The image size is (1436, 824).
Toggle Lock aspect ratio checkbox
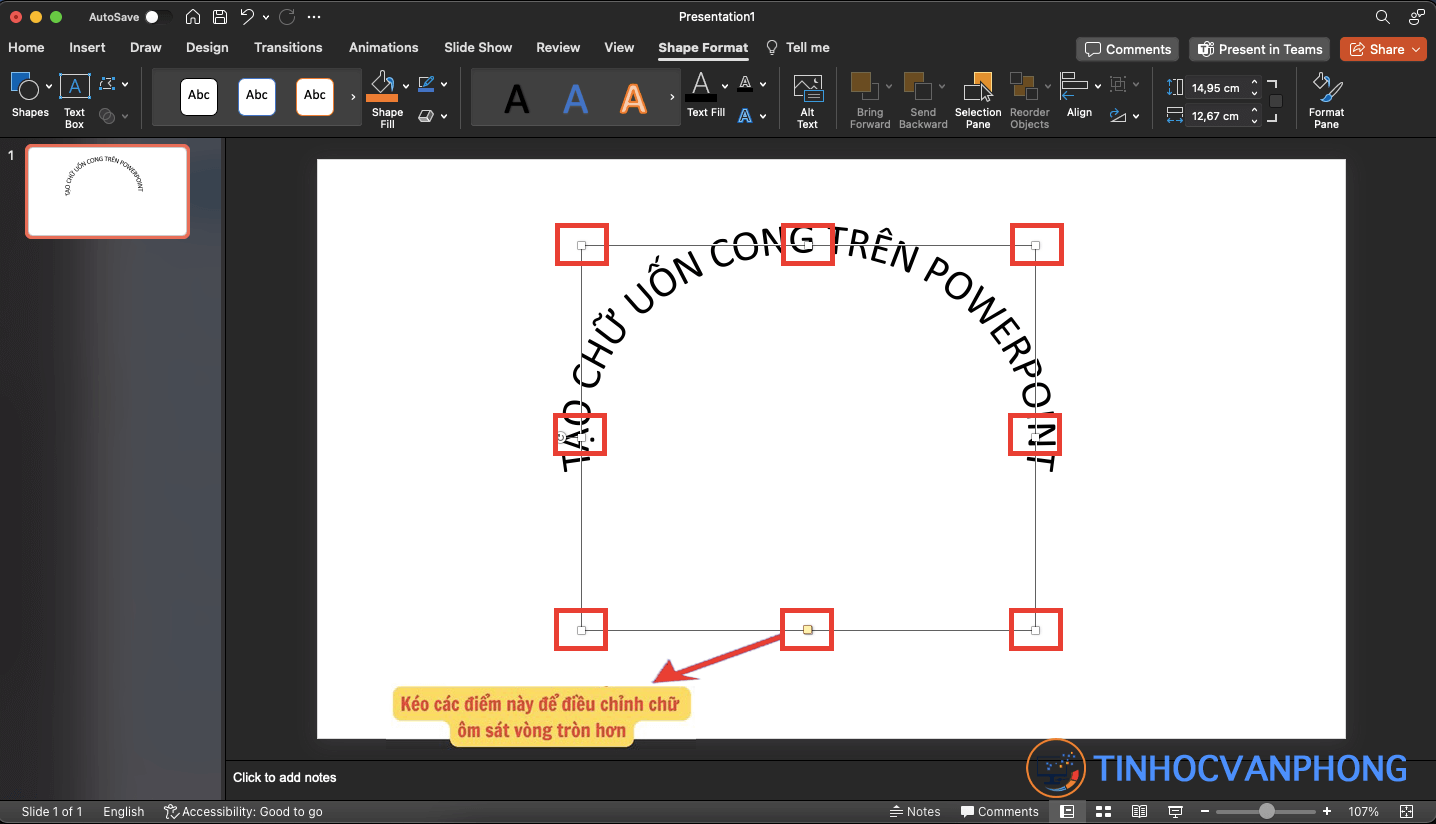pos(1276,101)
